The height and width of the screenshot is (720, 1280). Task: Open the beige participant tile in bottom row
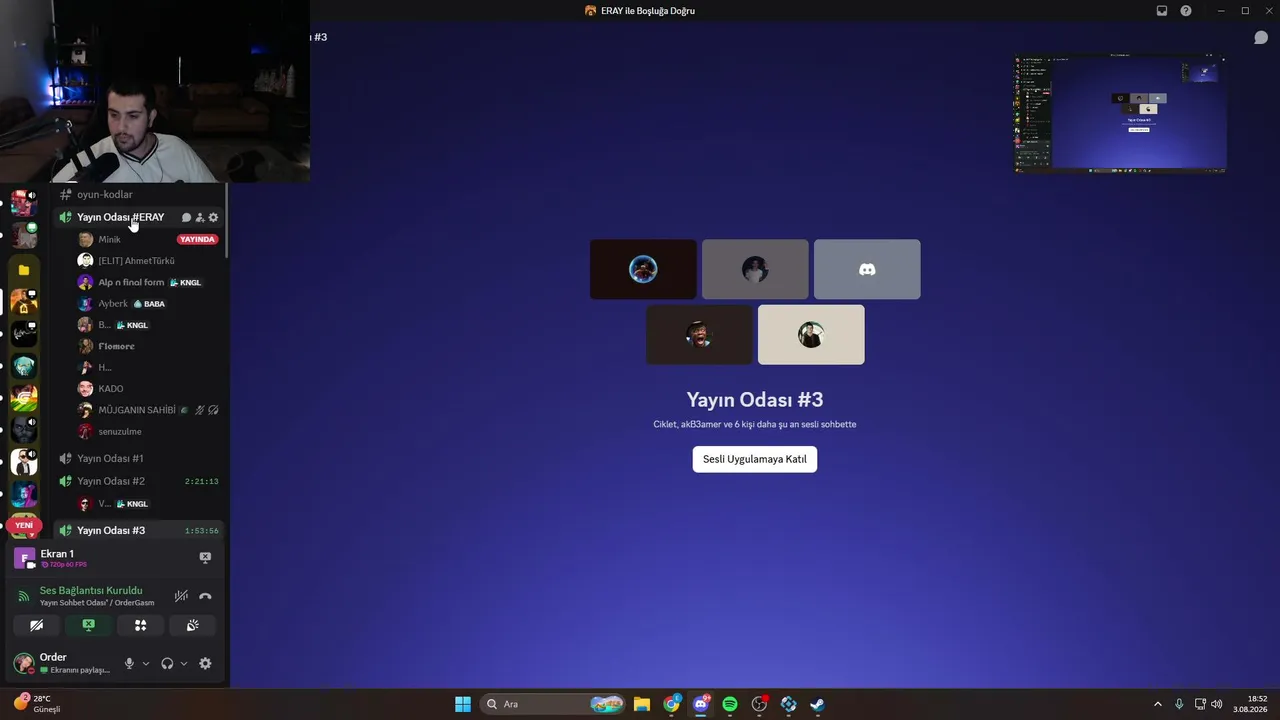(x=811, y=335)
